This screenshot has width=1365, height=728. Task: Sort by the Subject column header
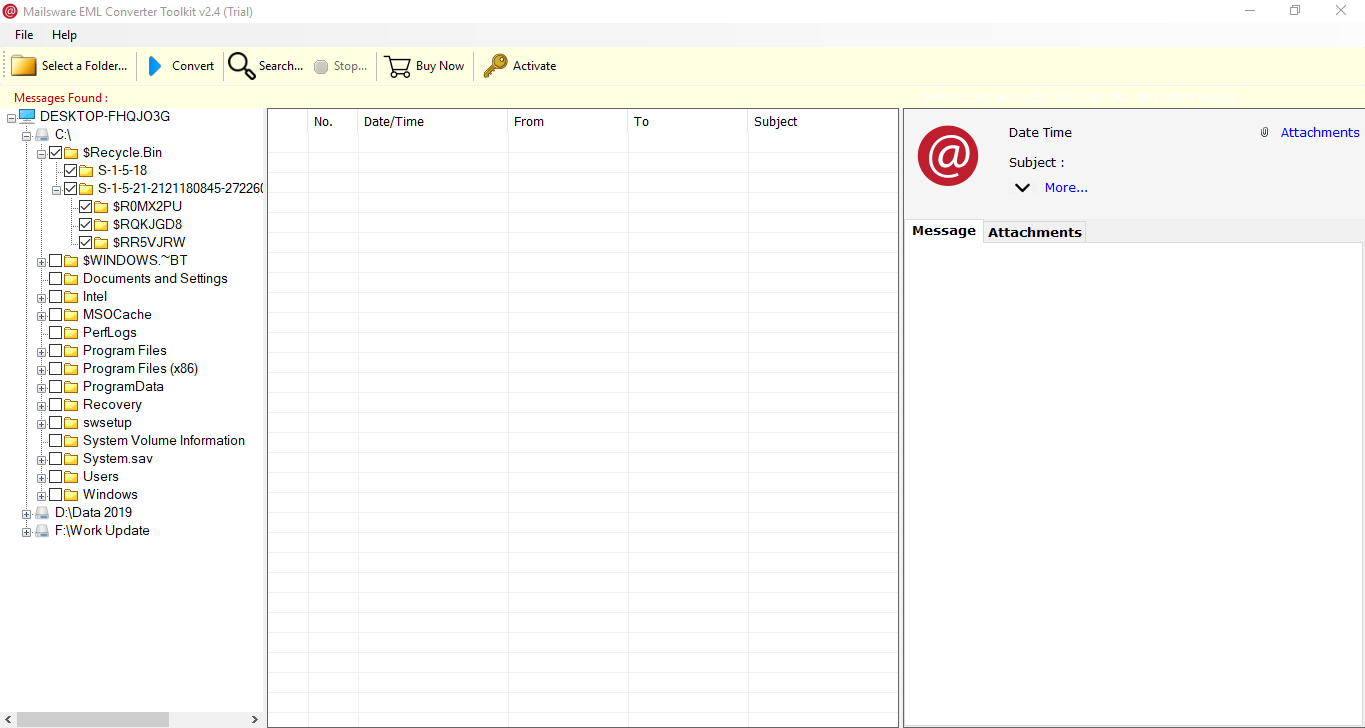pos(823,122)
